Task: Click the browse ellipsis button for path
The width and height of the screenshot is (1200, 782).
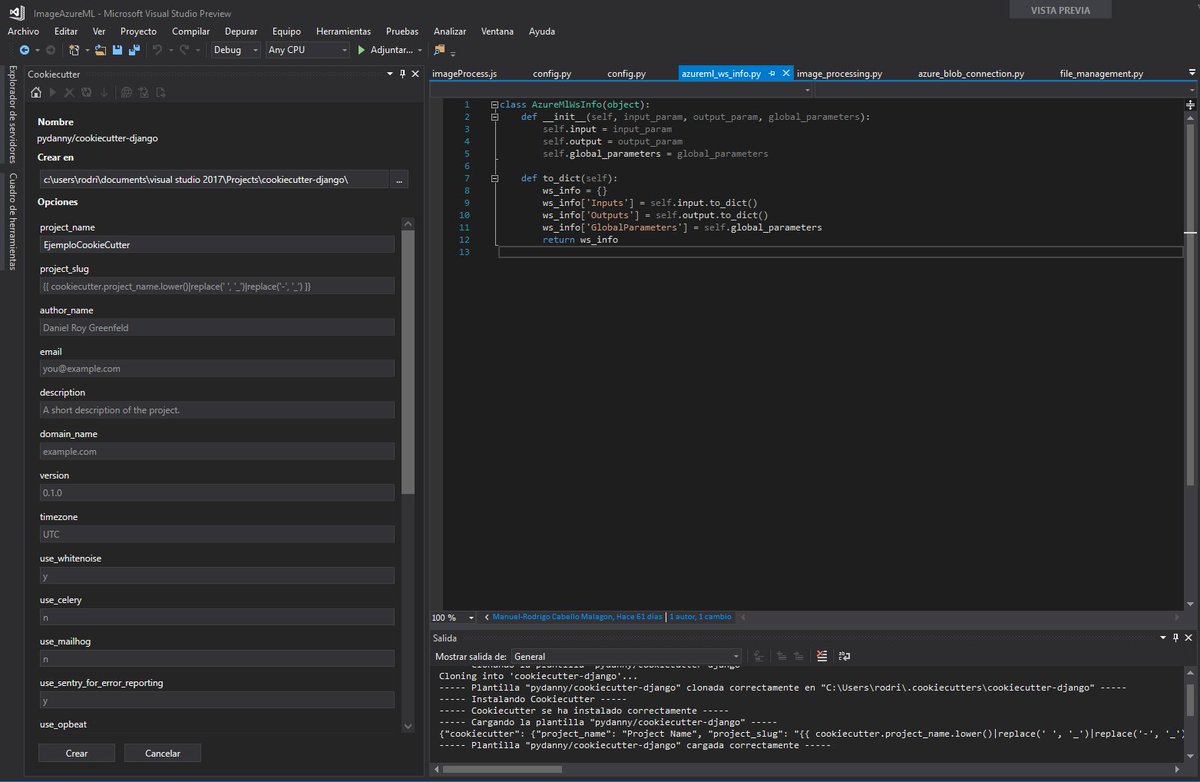Action: pos(399,180)
